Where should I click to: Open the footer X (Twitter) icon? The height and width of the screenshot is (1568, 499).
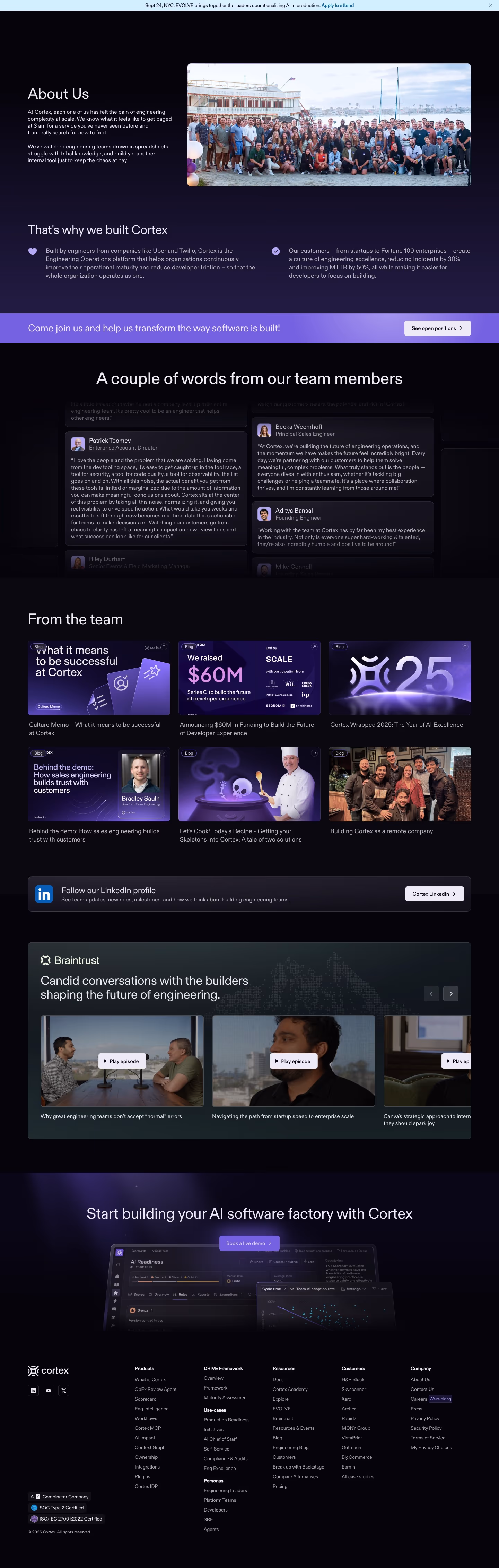(x=64, y=1390)
